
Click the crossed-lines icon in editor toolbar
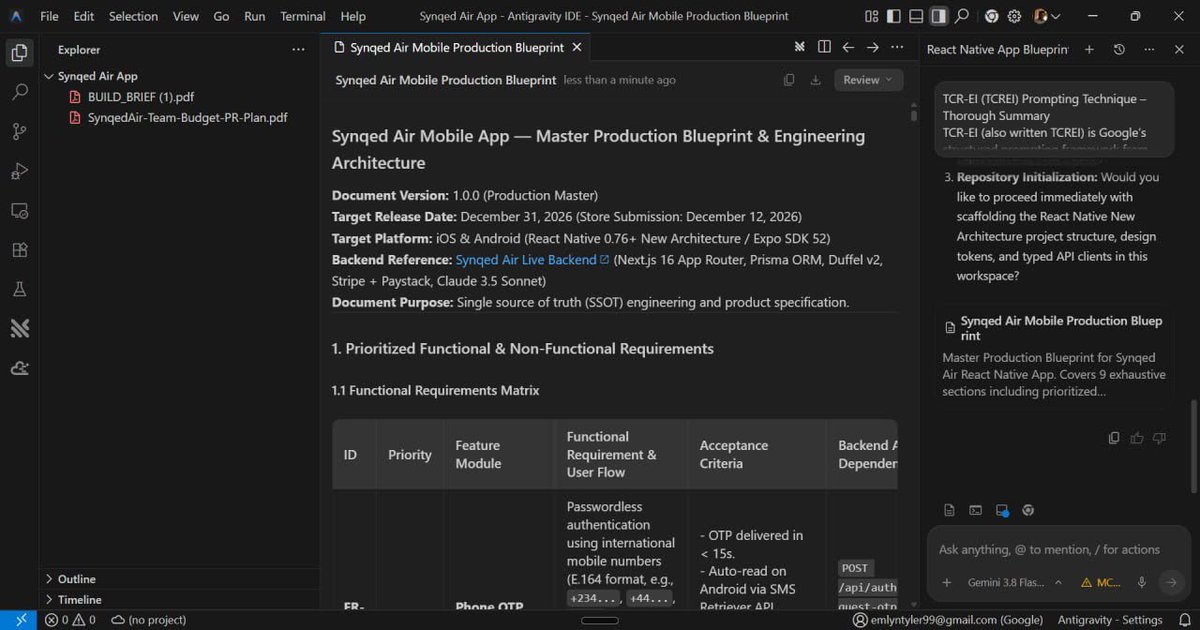800,47
